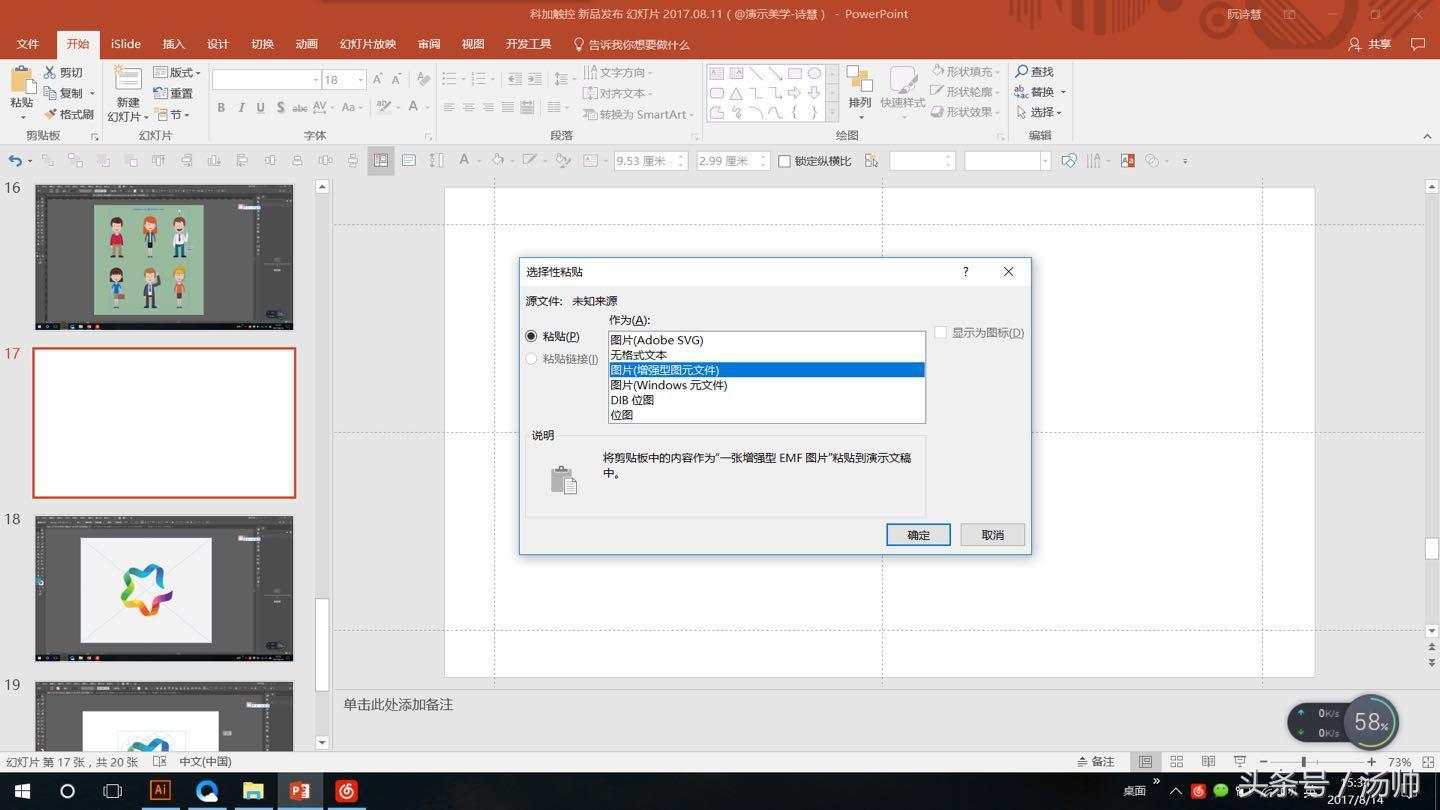
Task: Select DIB 位图 in the format list
Action: click(x=766, y=400)
